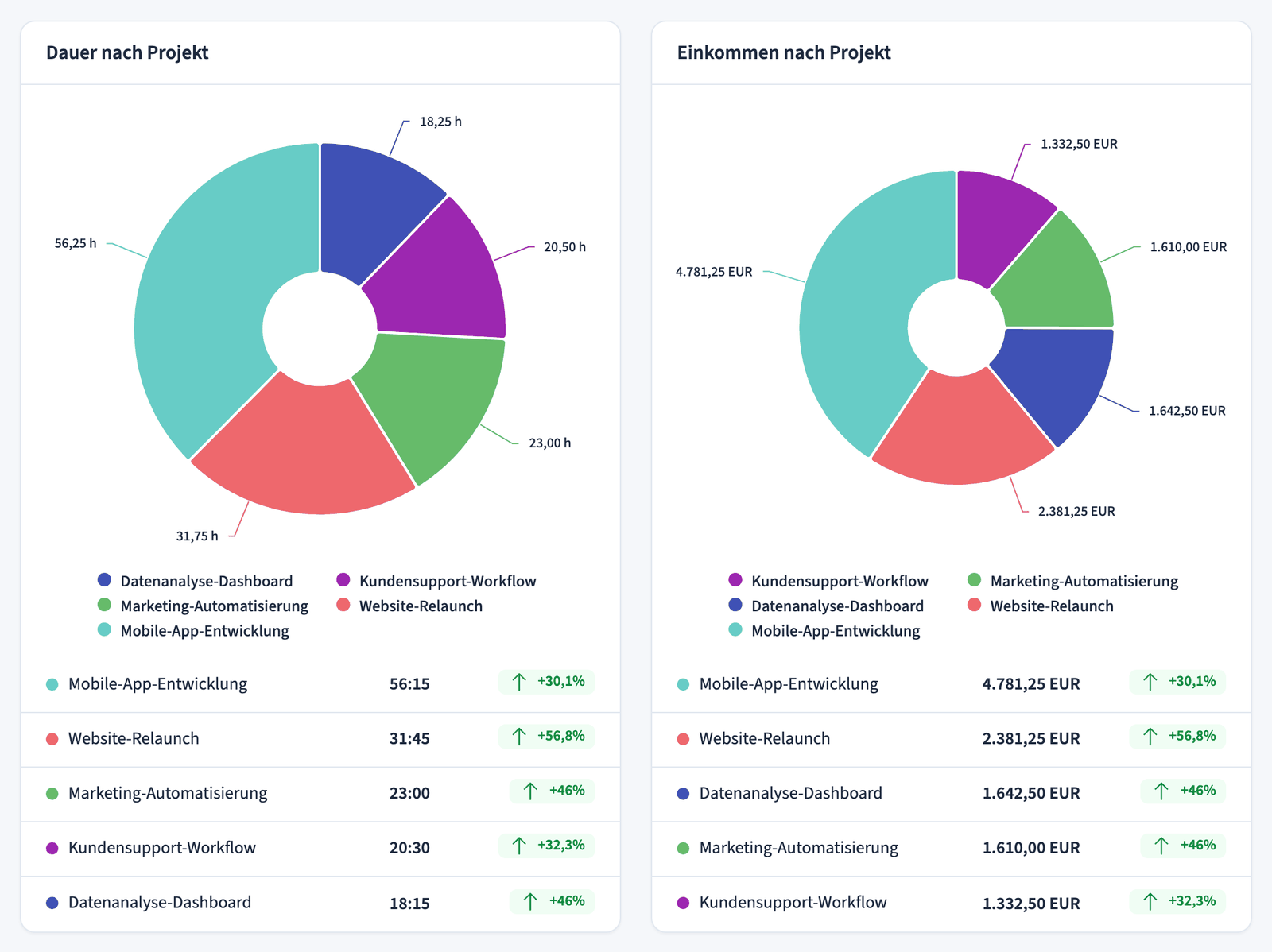Click the +46% badge beside 18:15
This screenshot has width=1272, height=952.
[553, 901]
